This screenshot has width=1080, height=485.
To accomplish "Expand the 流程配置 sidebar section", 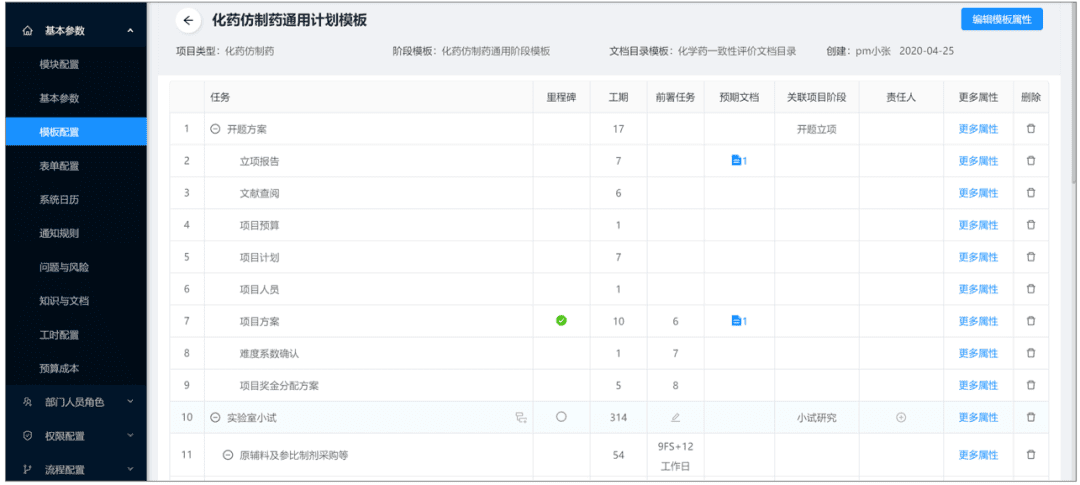I will tap(131, 470).
